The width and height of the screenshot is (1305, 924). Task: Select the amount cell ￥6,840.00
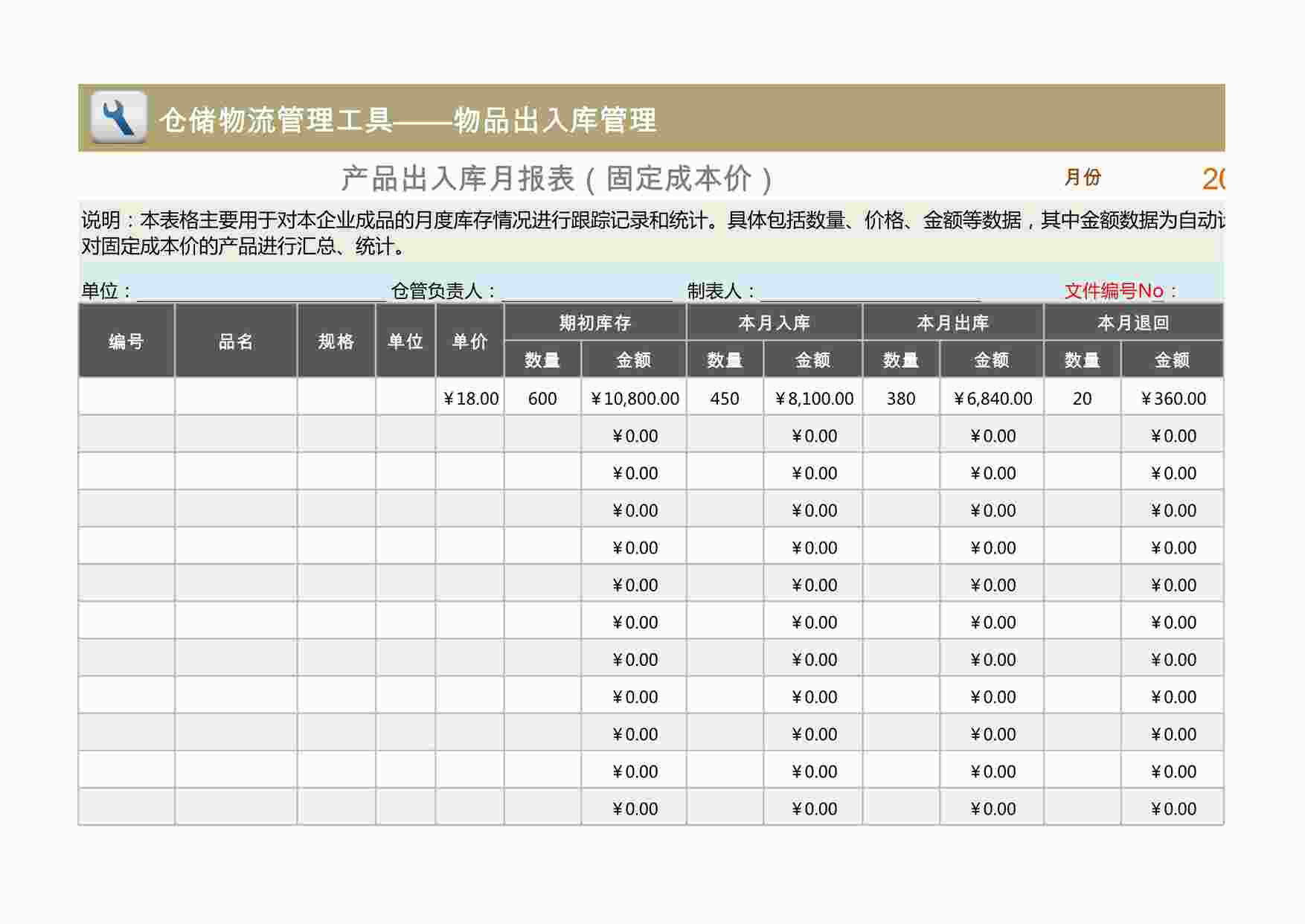click(x=992, y=398)
